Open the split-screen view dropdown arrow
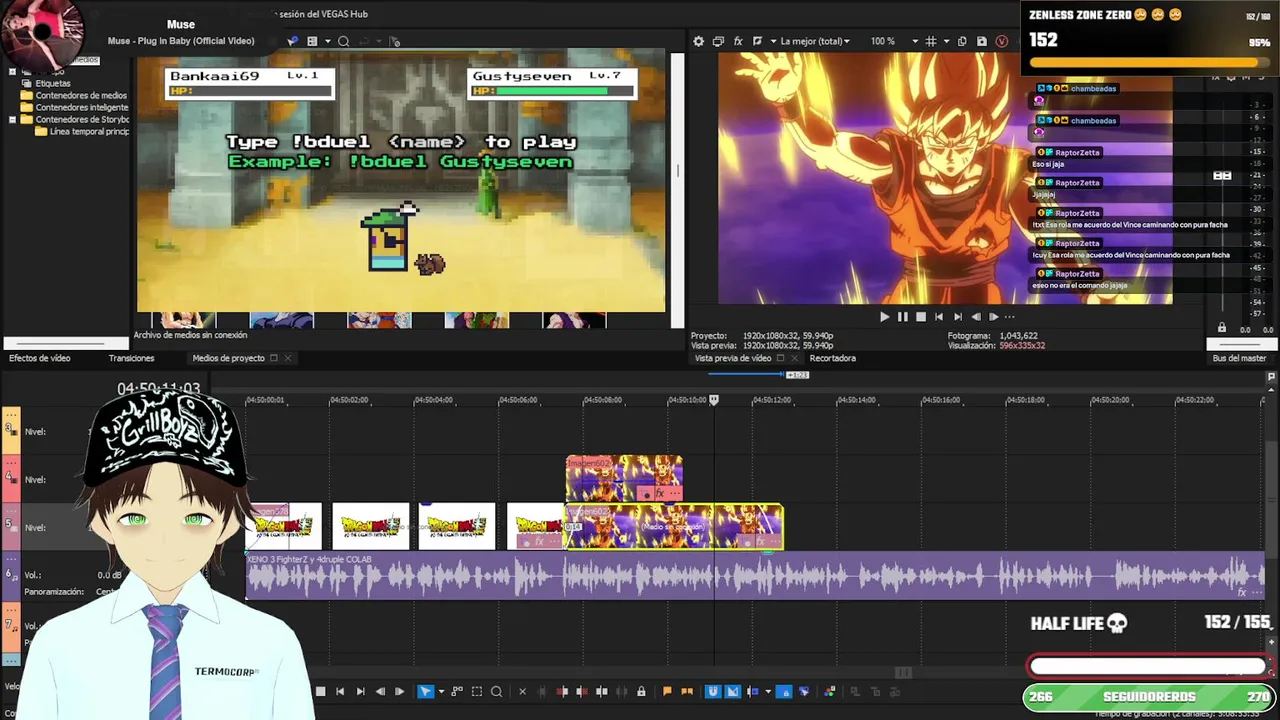Viewport: 1280px width, 720px height. pos(773,41)
